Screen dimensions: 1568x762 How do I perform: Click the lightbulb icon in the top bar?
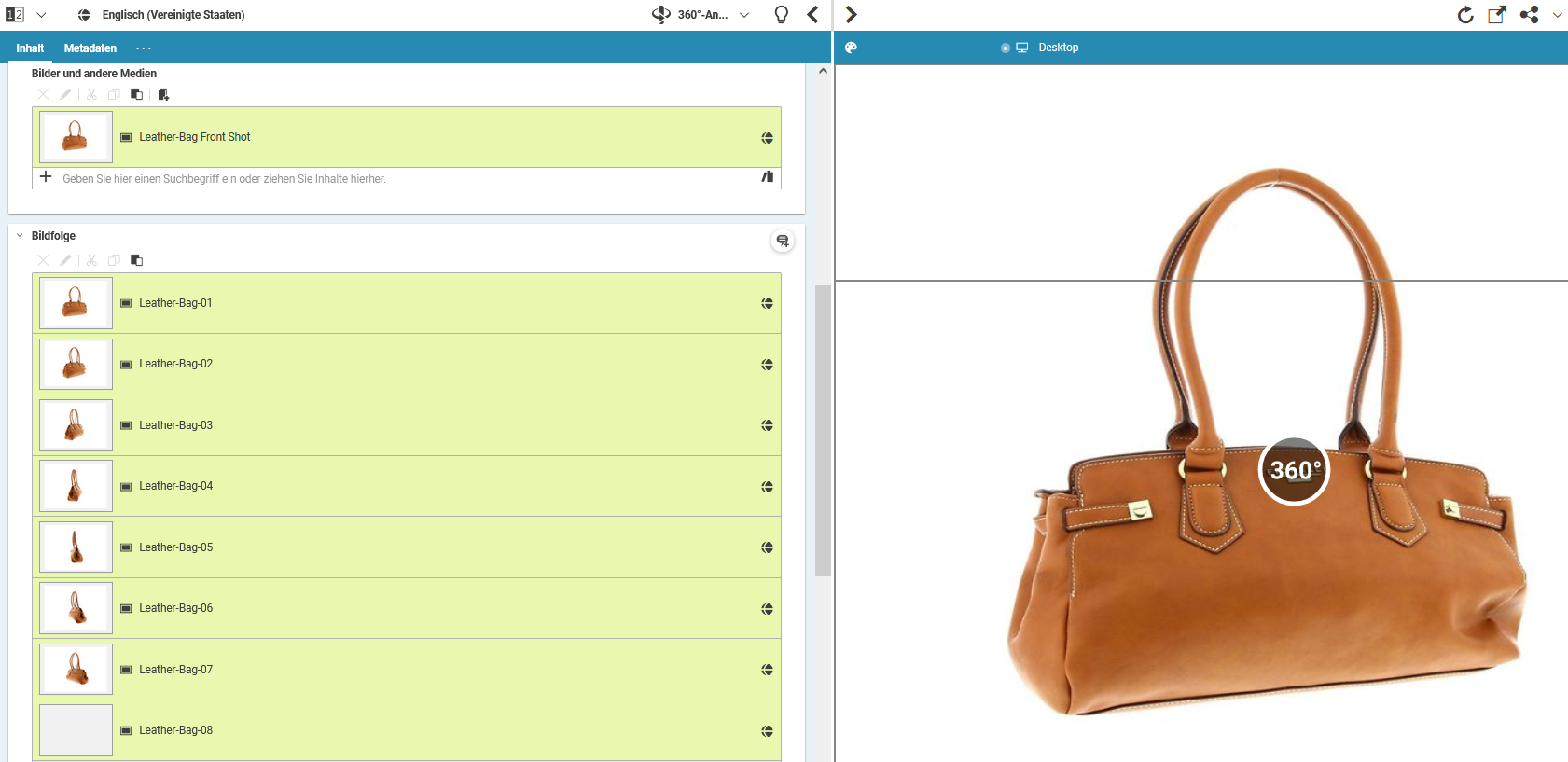click(x=782, y=15)
